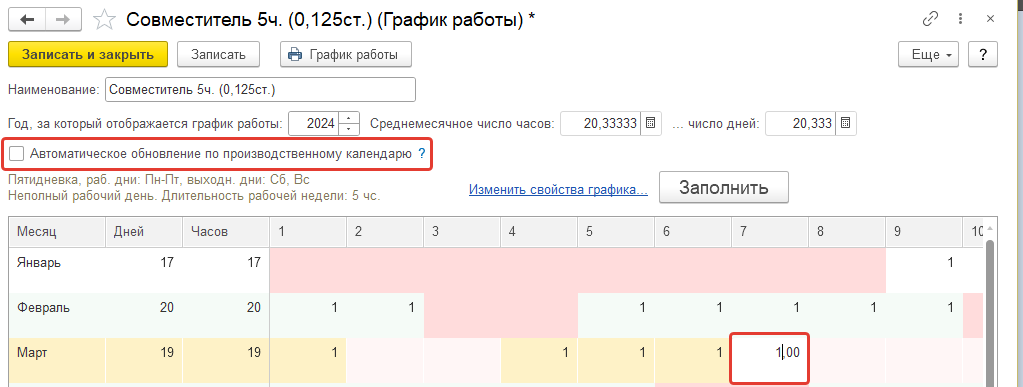This screenshot has width=1023, height=387.
Task: Click March day 6 cell
Action: click(x=693, y=361)
